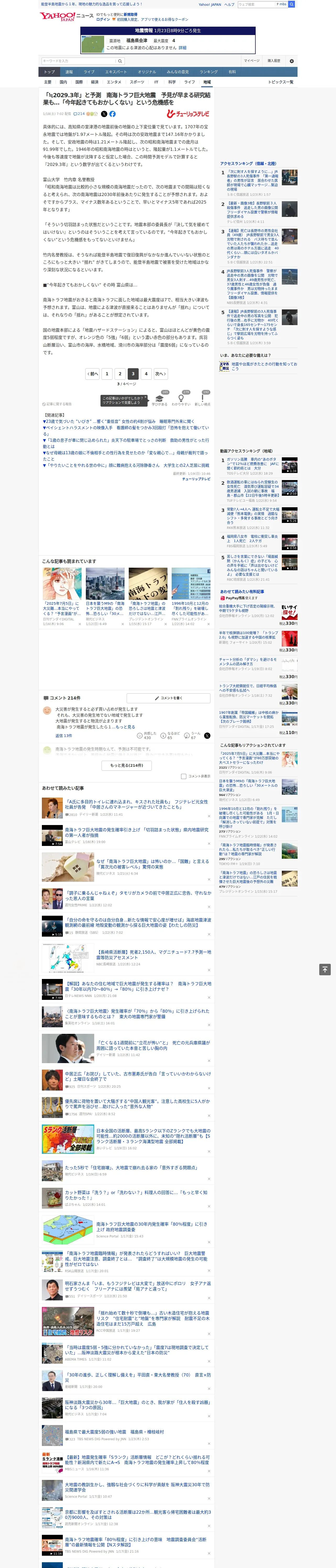Open スマホ防災 link in sidebar

coord(259,366)
